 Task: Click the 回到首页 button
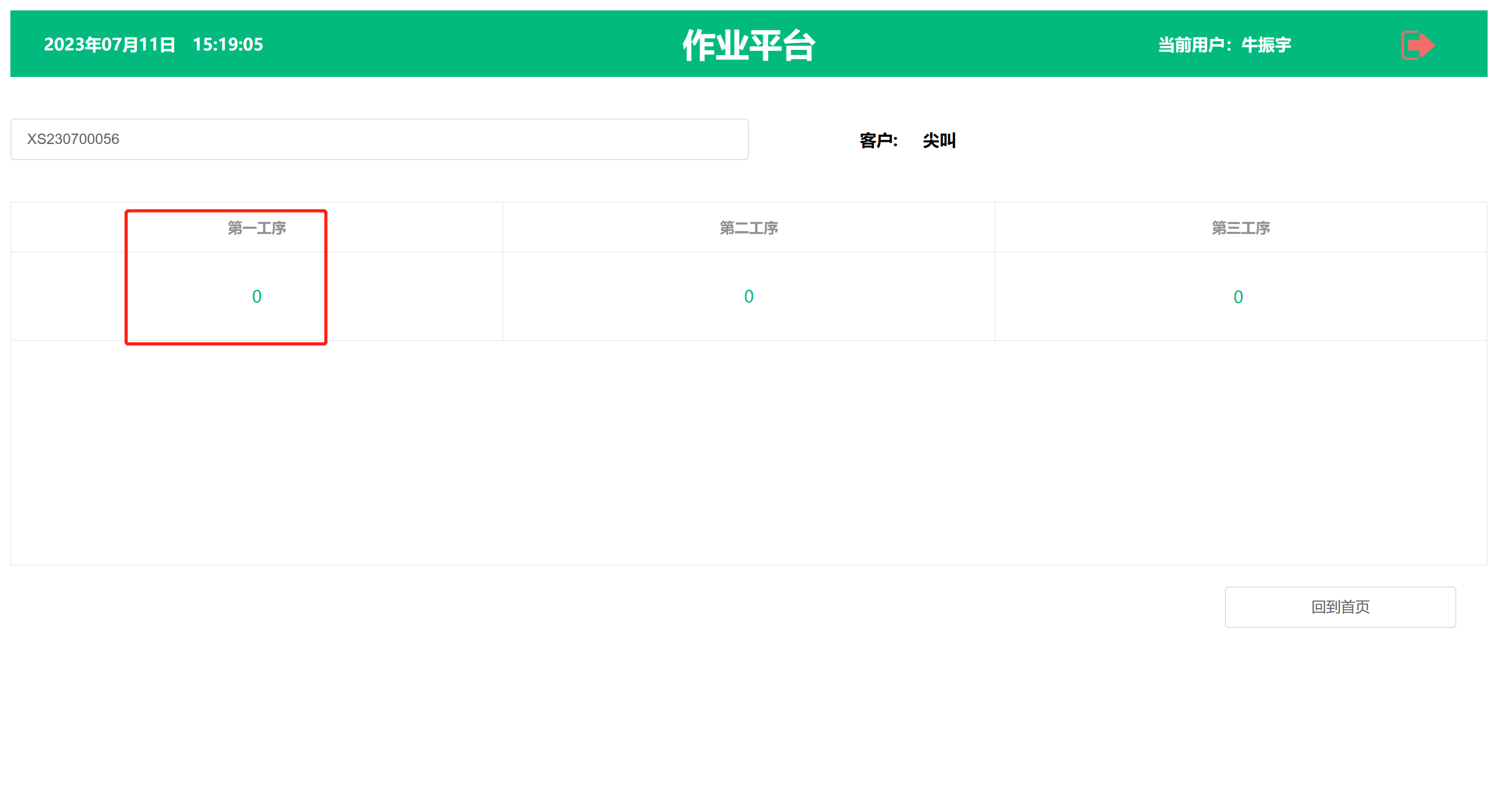point(1340,607)
